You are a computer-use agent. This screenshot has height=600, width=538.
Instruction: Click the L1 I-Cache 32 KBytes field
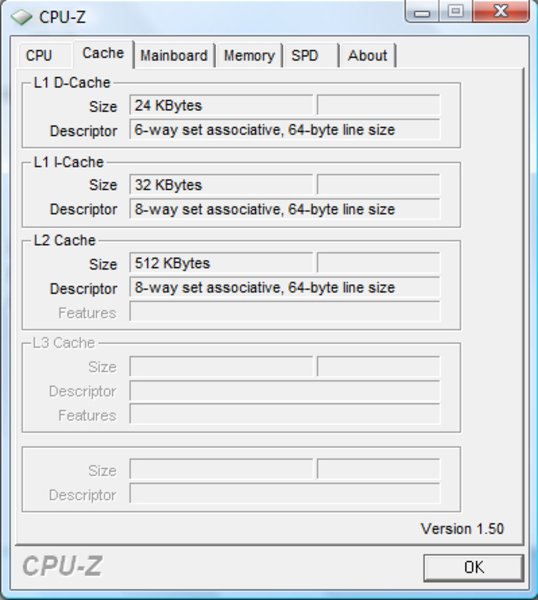(x=221, y=185)
